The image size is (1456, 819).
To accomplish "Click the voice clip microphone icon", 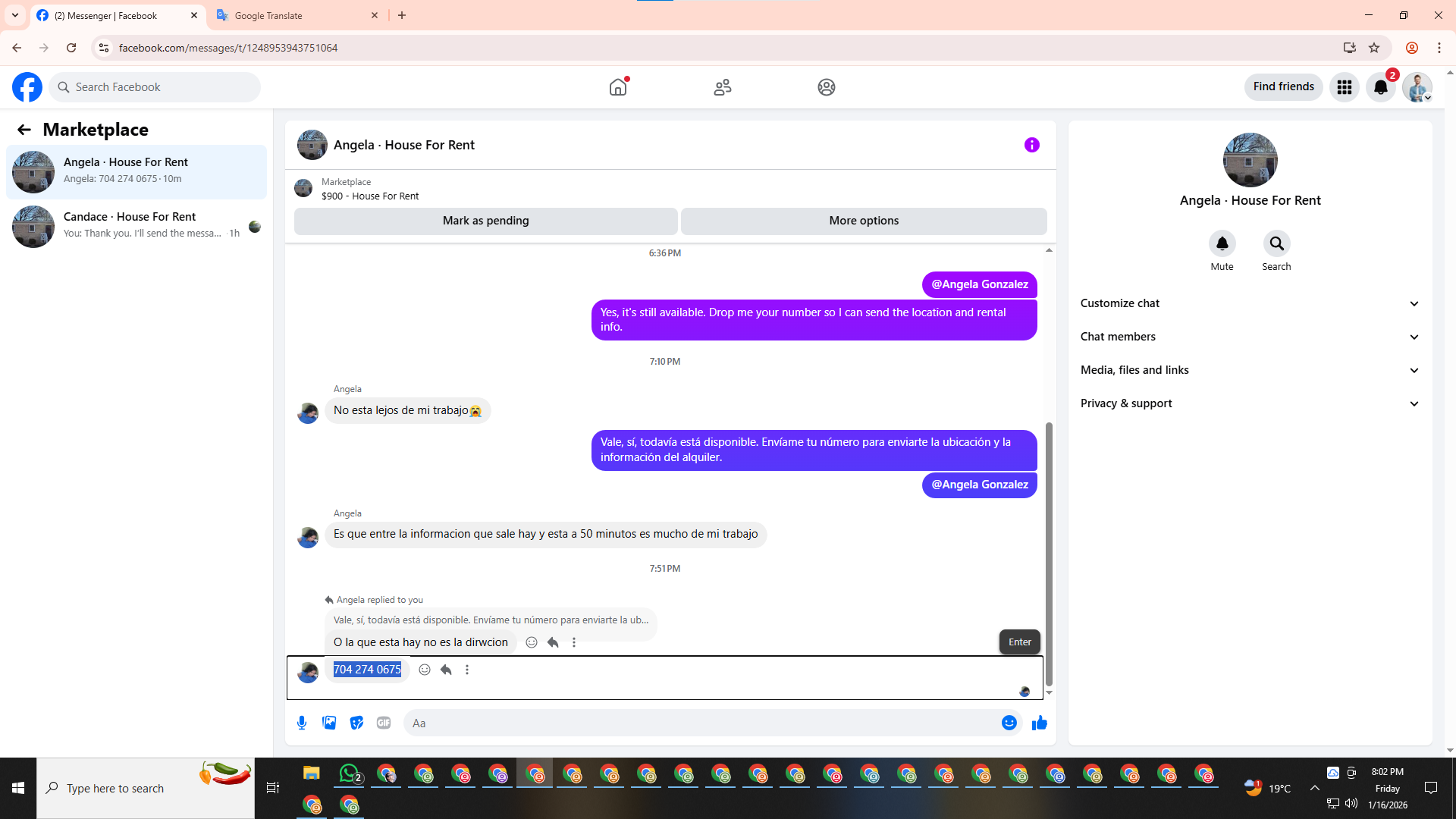I will pos(302,723).
